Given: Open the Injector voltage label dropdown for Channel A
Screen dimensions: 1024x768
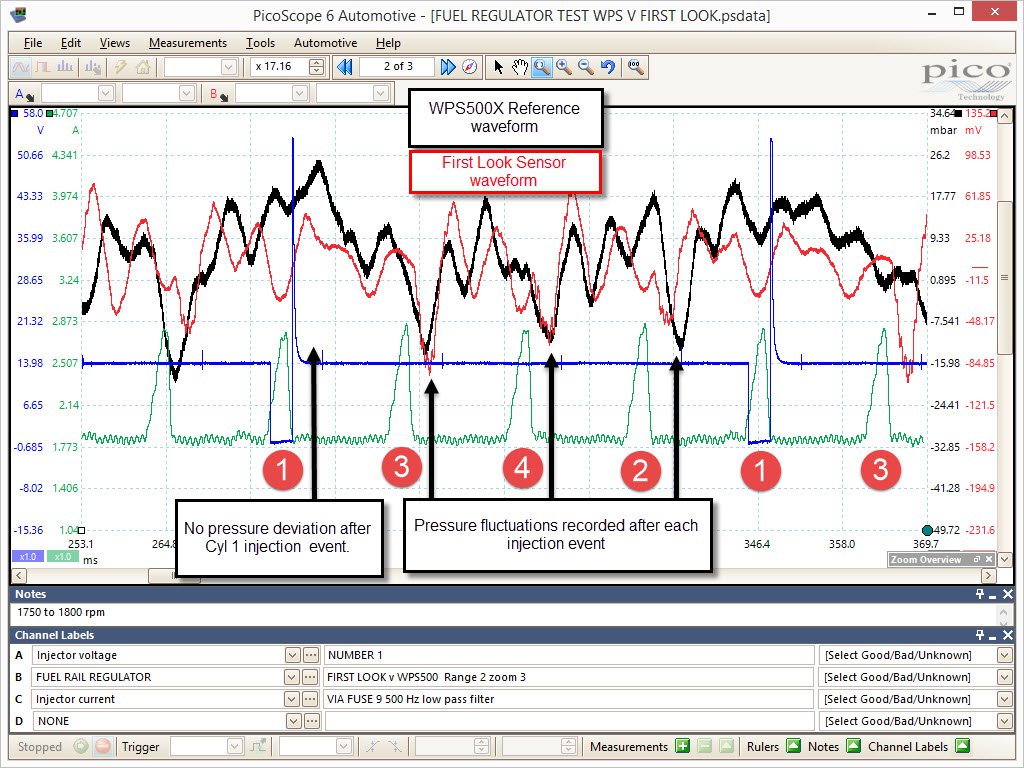Looking at the screenshot, I should click(x=291, y=655).
